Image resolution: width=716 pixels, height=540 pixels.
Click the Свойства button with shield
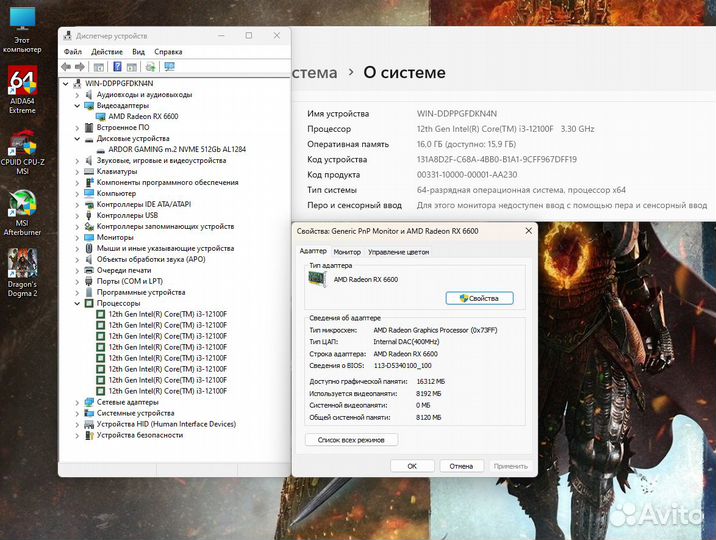pyautogui.click(x=479, y=298)
